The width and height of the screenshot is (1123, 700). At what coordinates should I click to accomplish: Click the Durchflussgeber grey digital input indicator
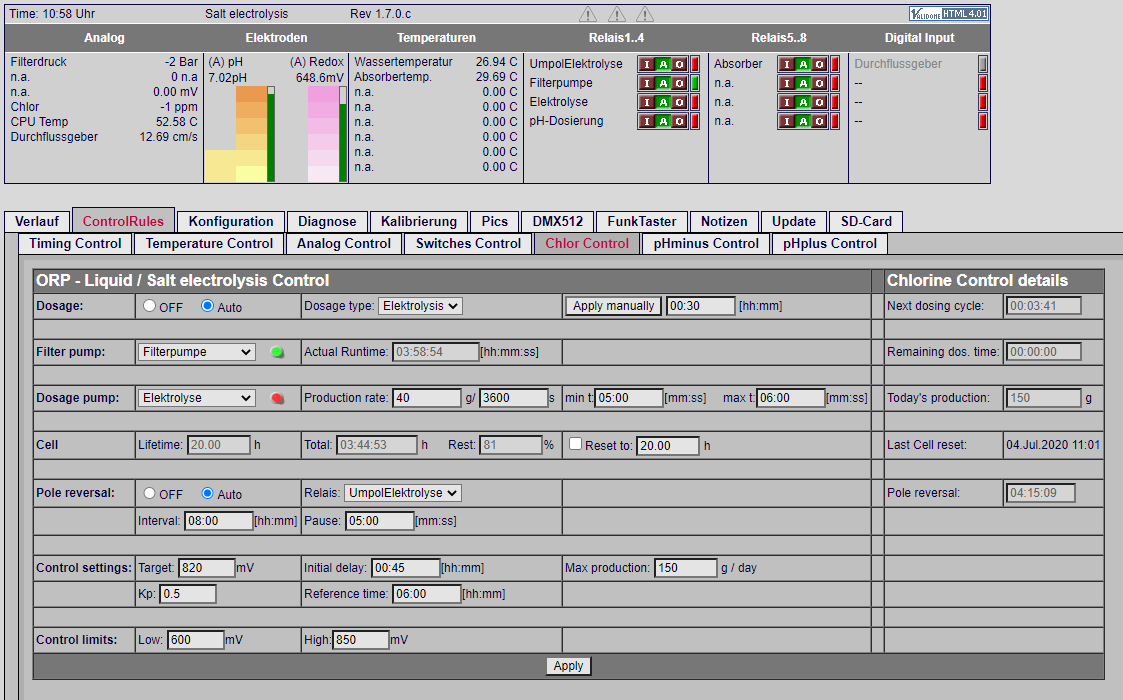983,64
